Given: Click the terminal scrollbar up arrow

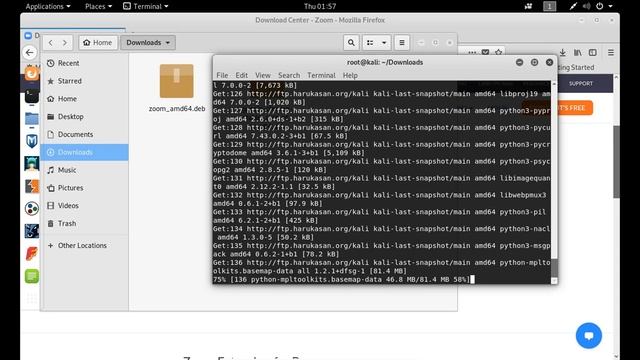Looking at the screenshot, I should (554, 83).
